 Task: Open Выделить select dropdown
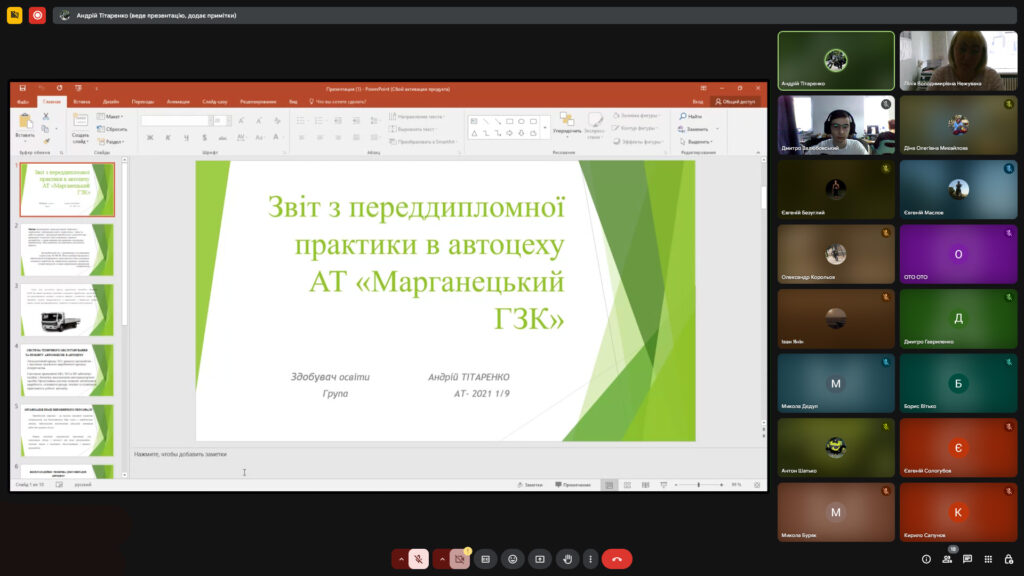click(x=696, y=141)
